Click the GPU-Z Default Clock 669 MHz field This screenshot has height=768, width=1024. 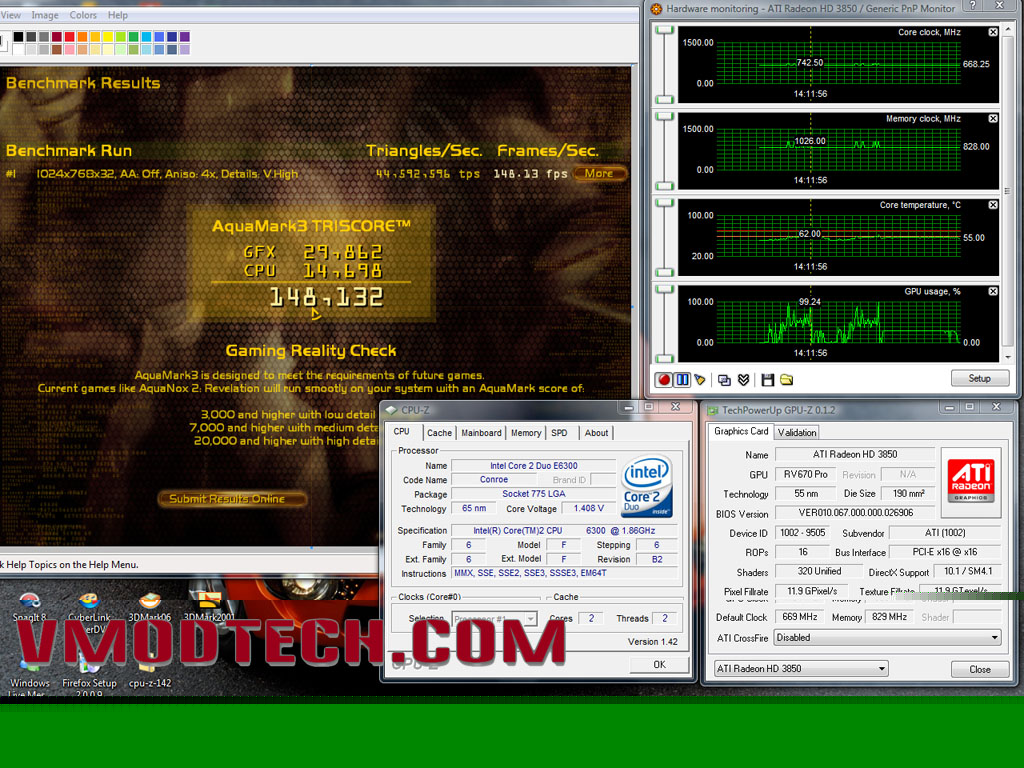[799, 616]
